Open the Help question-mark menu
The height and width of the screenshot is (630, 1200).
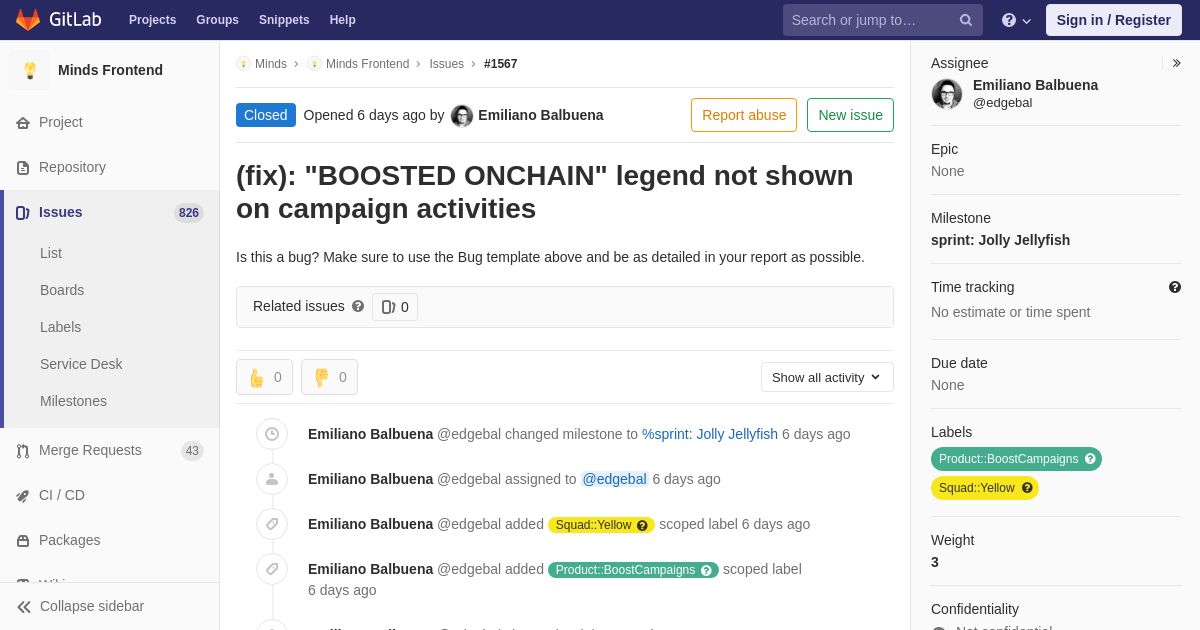pos(1016,20)
